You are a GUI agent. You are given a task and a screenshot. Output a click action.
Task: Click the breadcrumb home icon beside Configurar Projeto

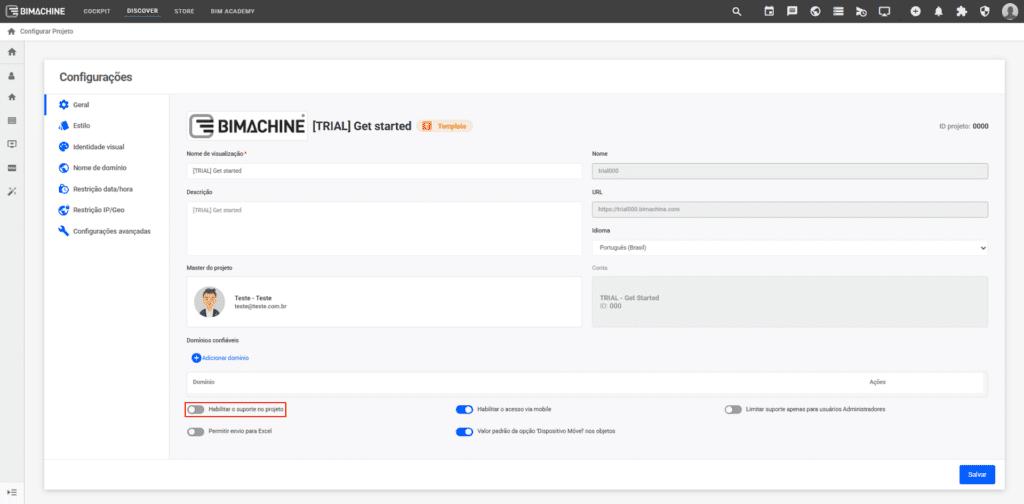(x=11, y=31)
